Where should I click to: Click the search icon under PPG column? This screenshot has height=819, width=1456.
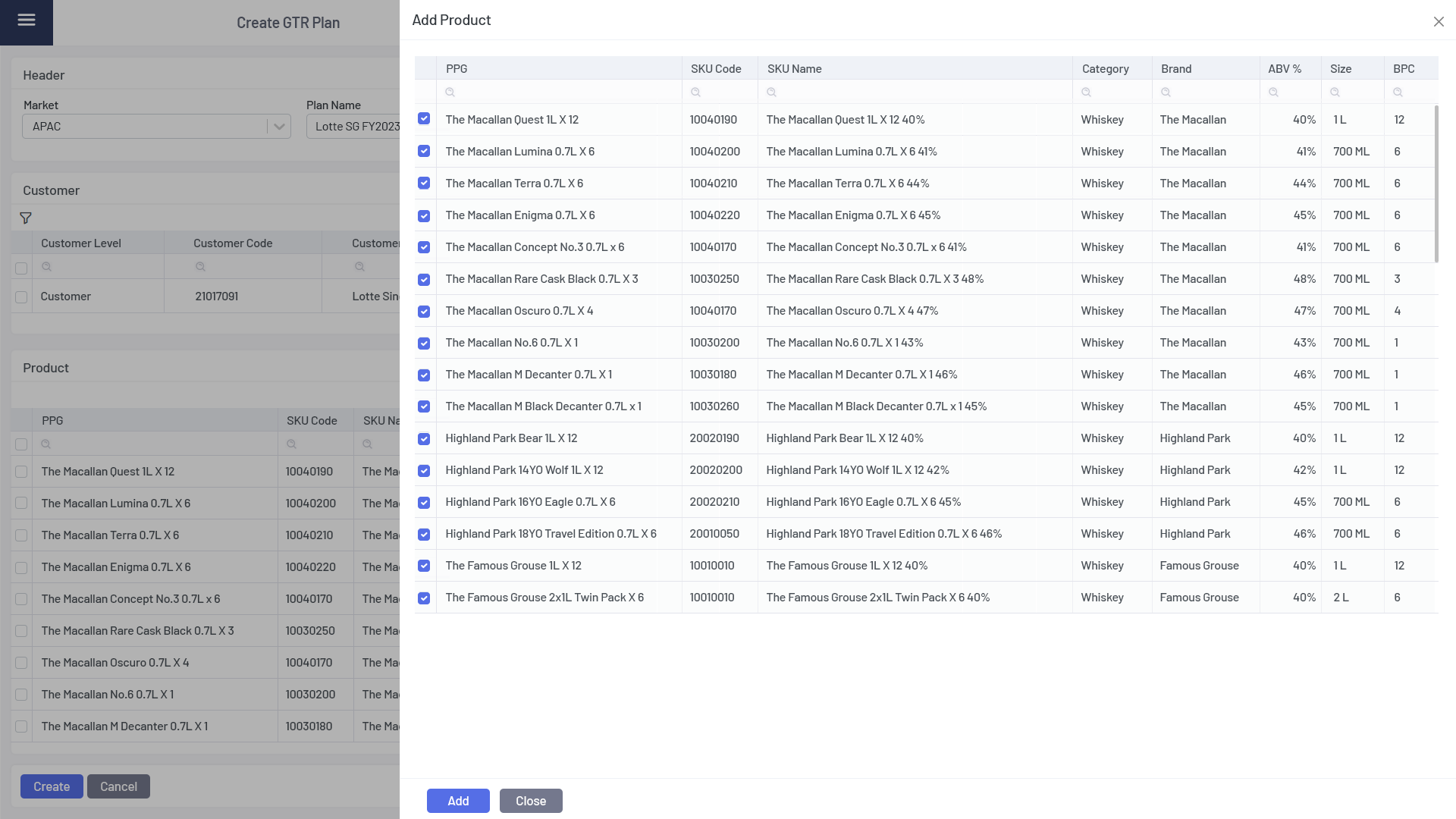pyautogui.click(x=450, y=93)
